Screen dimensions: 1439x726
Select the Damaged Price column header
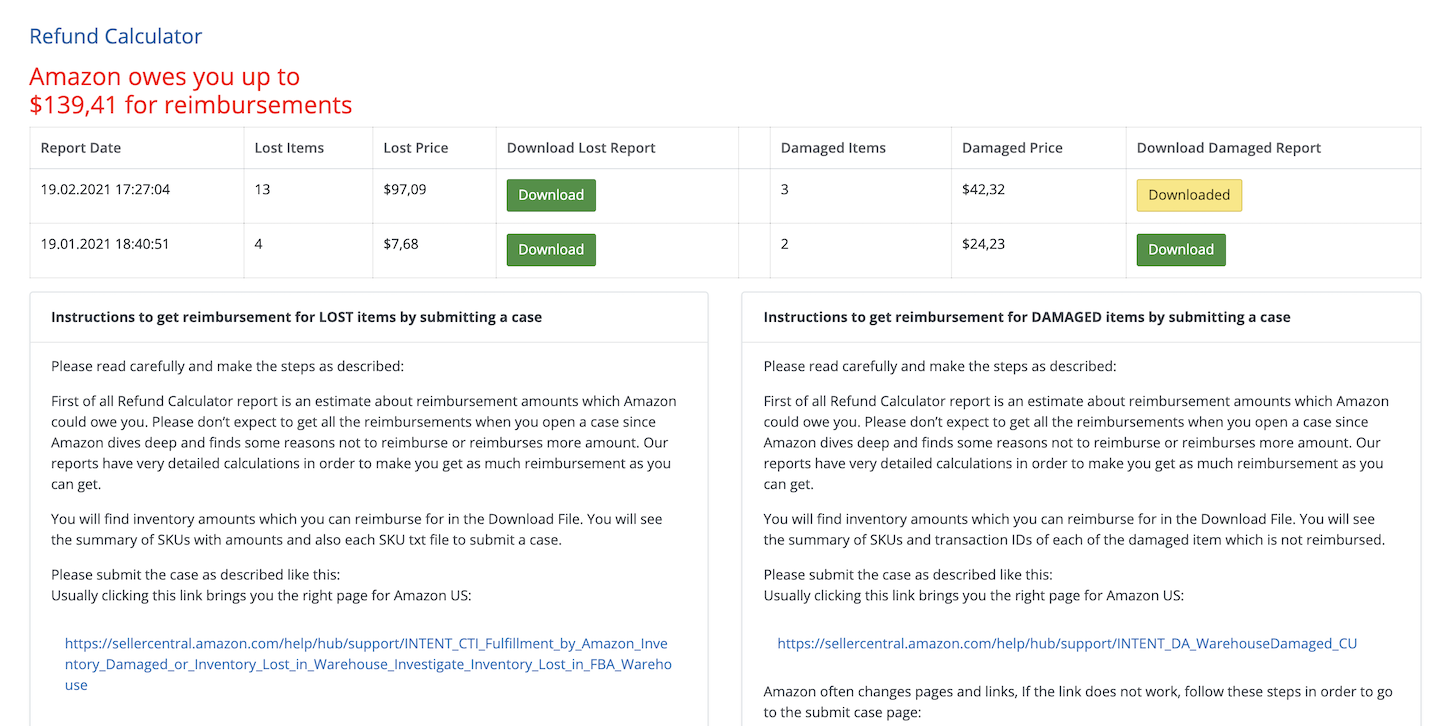point(1012,148)
